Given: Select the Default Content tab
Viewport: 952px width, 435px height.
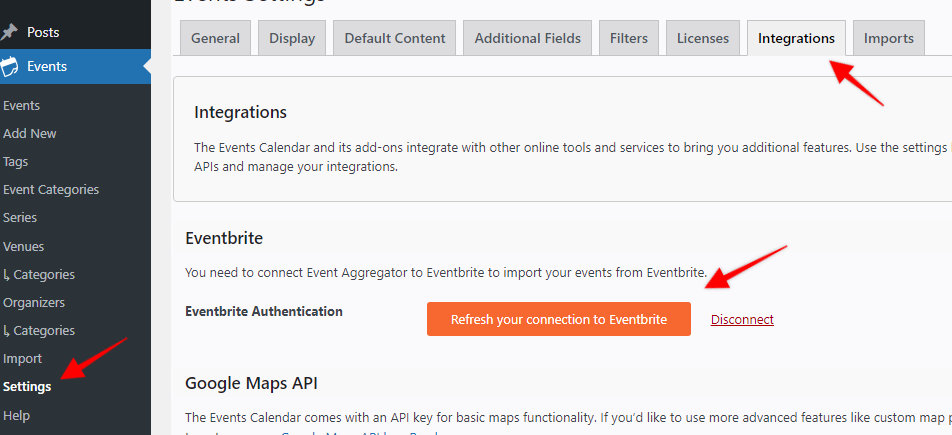Looking at the screenshot, I should coord(395,38).
